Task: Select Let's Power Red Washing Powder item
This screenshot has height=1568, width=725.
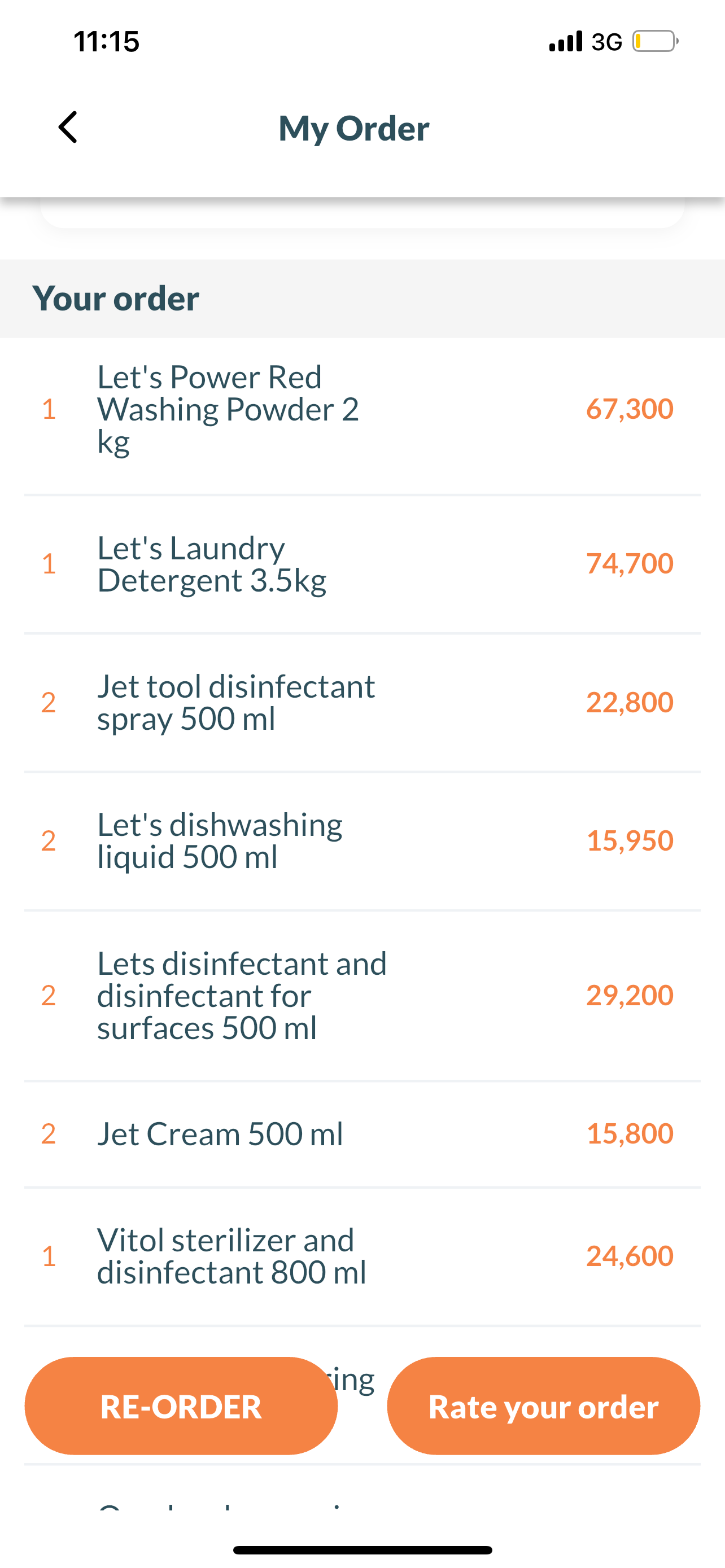Action: tap(228, 409)
